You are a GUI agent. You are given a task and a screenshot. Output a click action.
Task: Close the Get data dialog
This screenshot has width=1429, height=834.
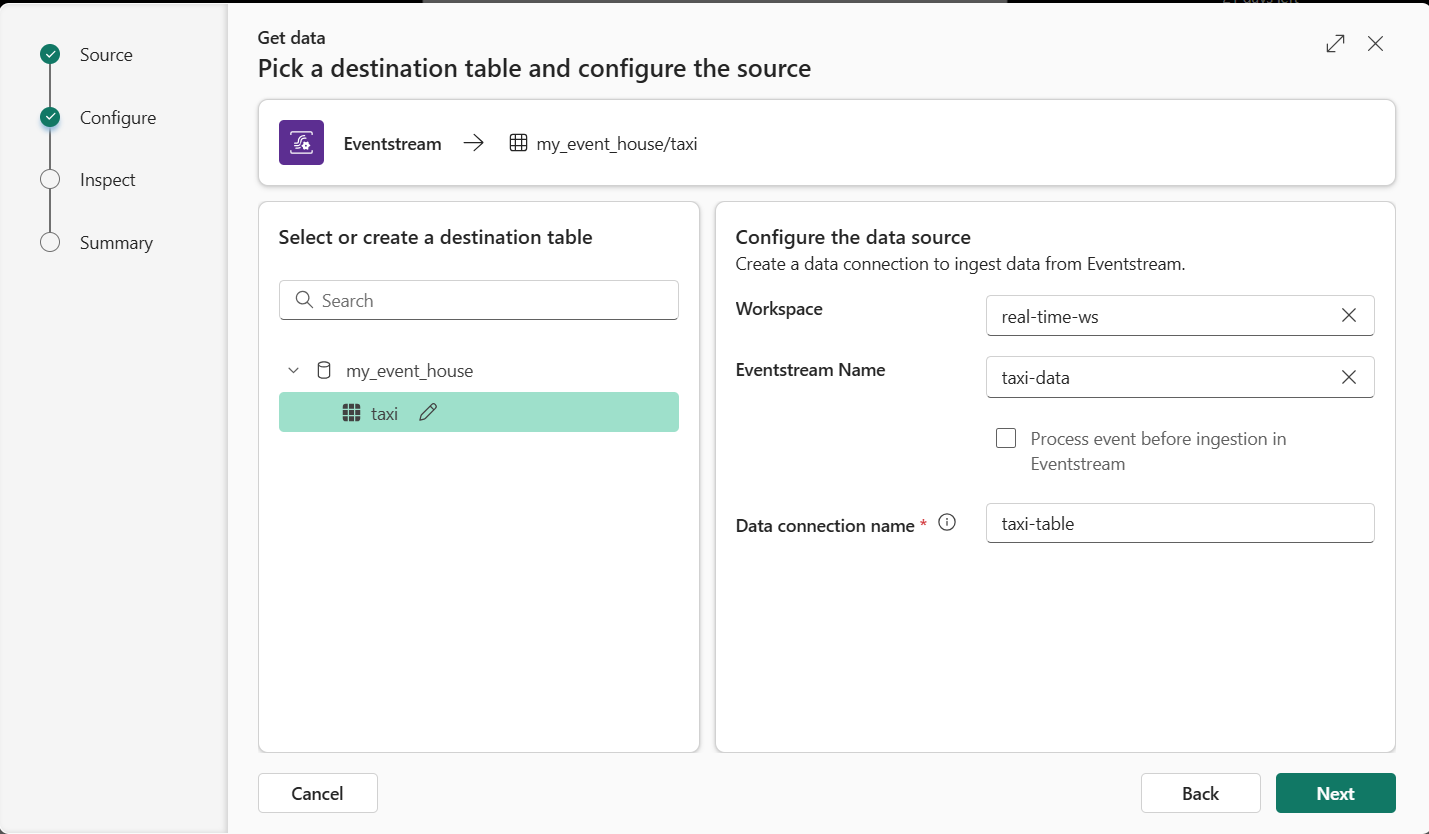pyautogui.click(x=1375, y=44)
